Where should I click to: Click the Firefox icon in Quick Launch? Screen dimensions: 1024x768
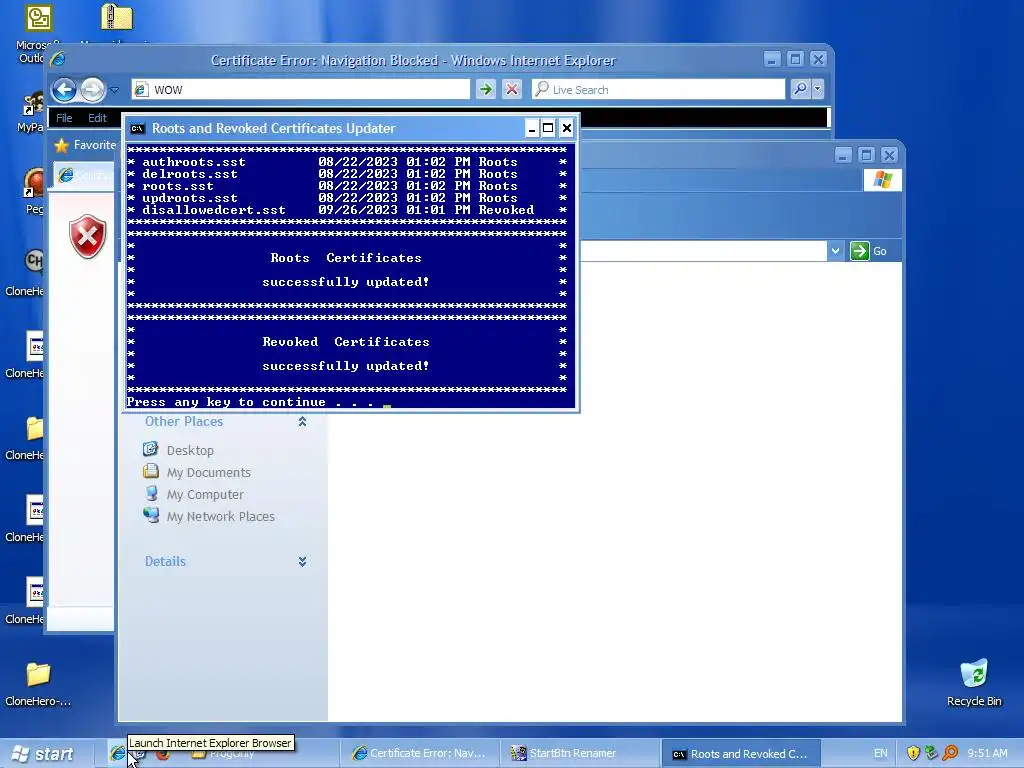[163, 755]
